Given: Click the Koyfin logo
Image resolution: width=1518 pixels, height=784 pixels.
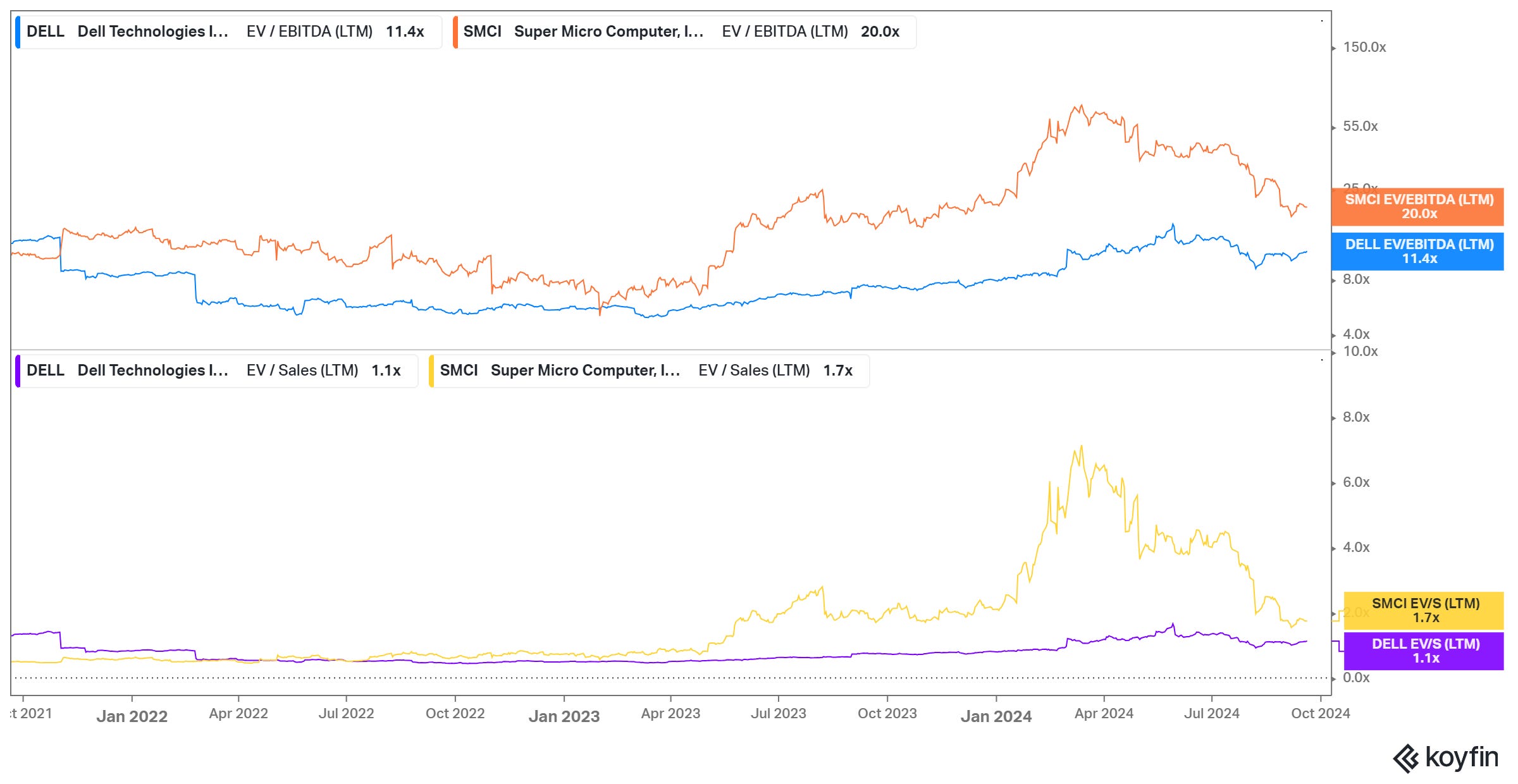Looking at the screenshot, I should coord(1446,758).
